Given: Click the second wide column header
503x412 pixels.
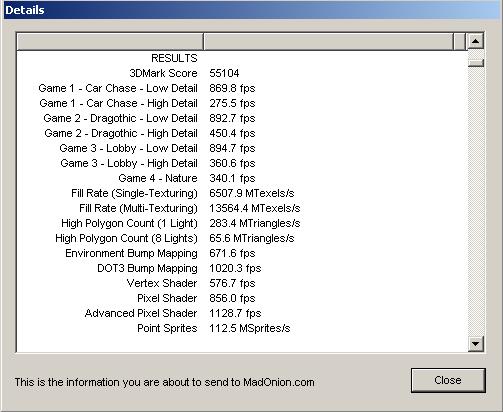Looking at the screenshot, I should click(x=328, y=42).
